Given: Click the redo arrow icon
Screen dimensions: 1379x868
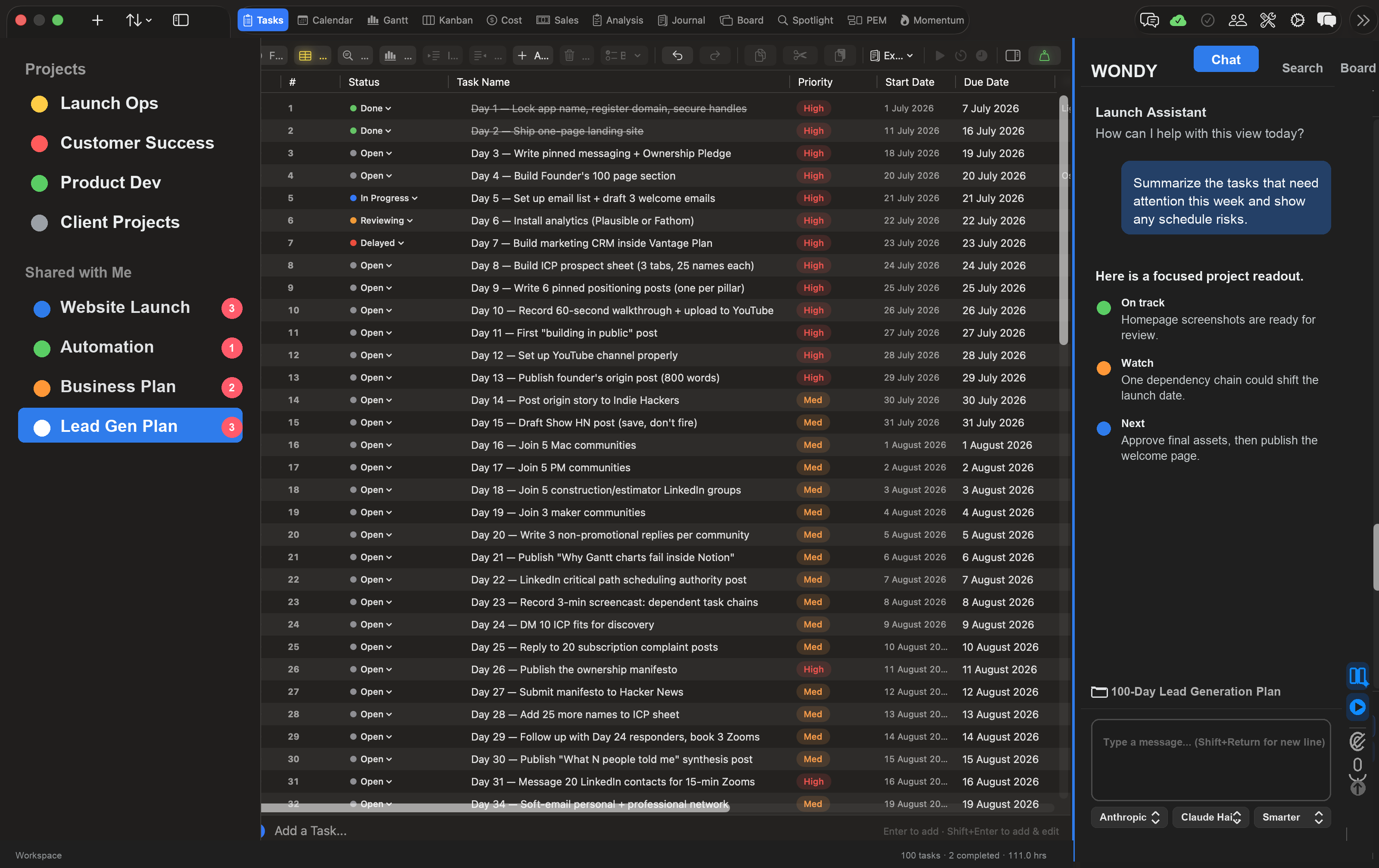Looking at the screenshot, I should click(714, 56).
